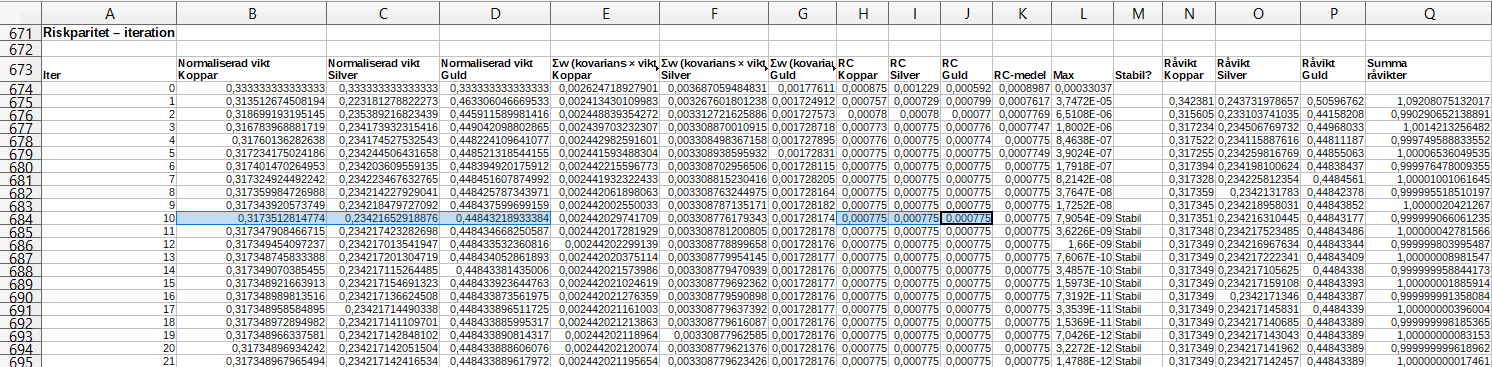Image resolution: width=1492 pixels, height=367 pixels.
Task: Click cell 0,317348967965494 in row 695
Action: [252, 361]
